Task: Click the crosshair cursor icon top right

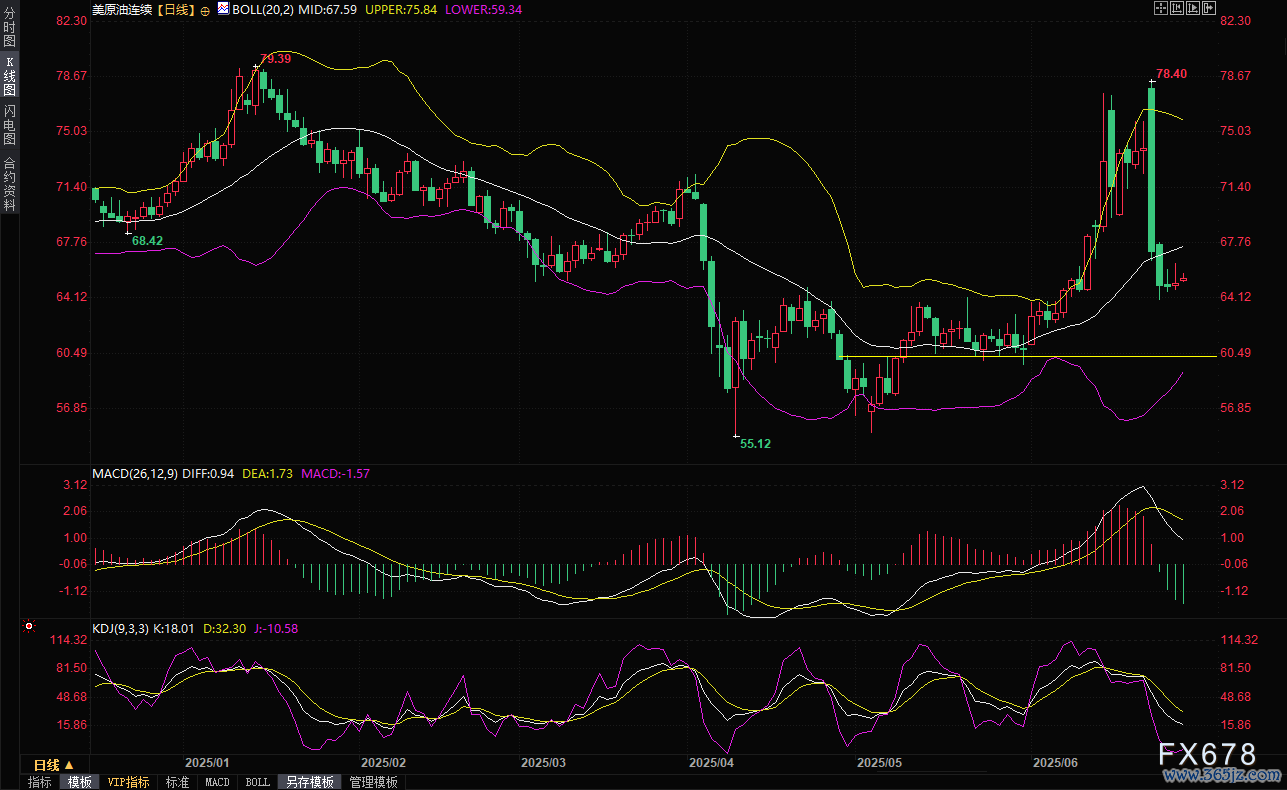Action: click(x=1161, y=8)
